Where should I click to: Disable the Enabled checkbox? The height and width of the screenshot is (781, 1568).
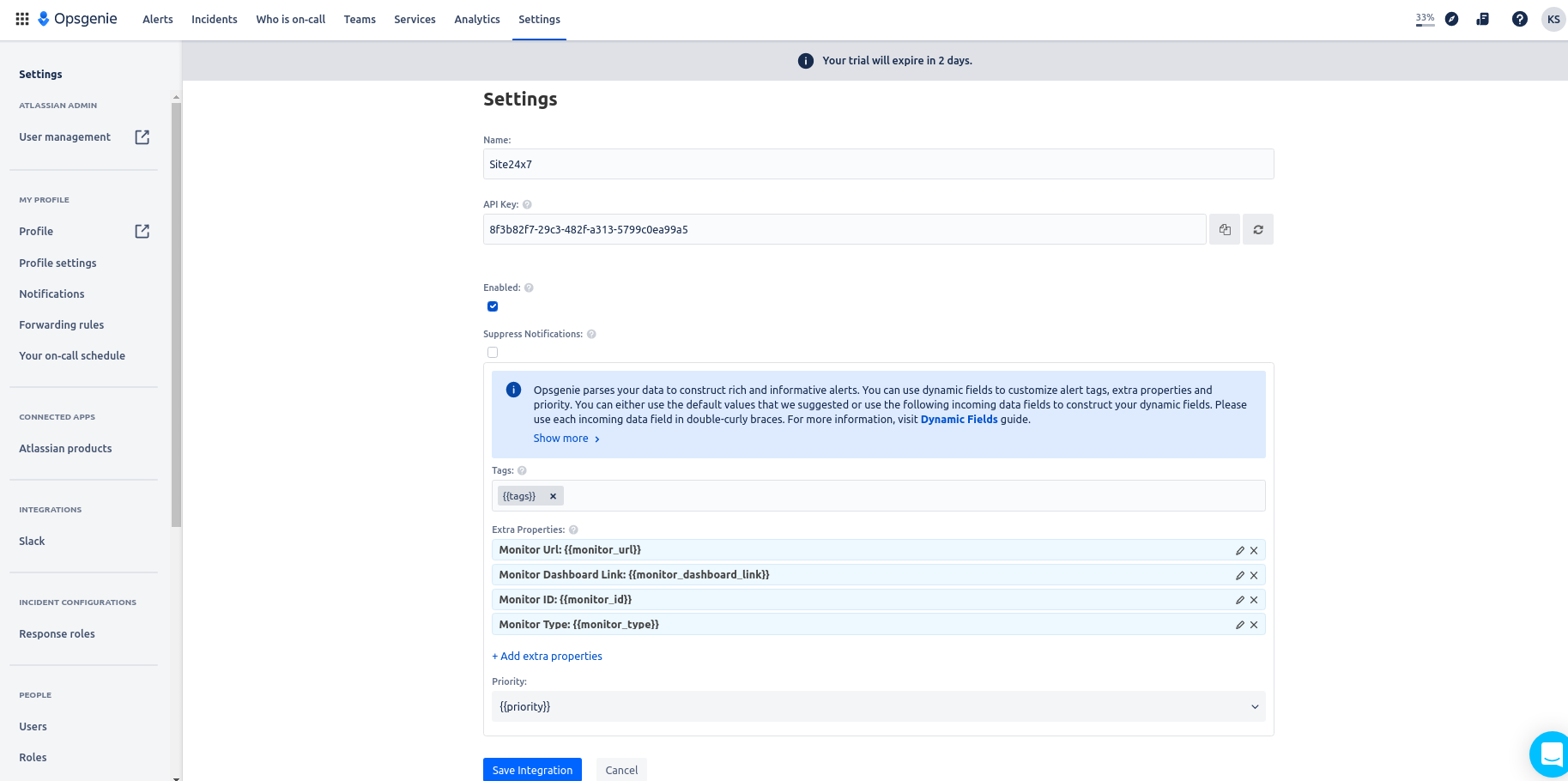coord(492,306)
